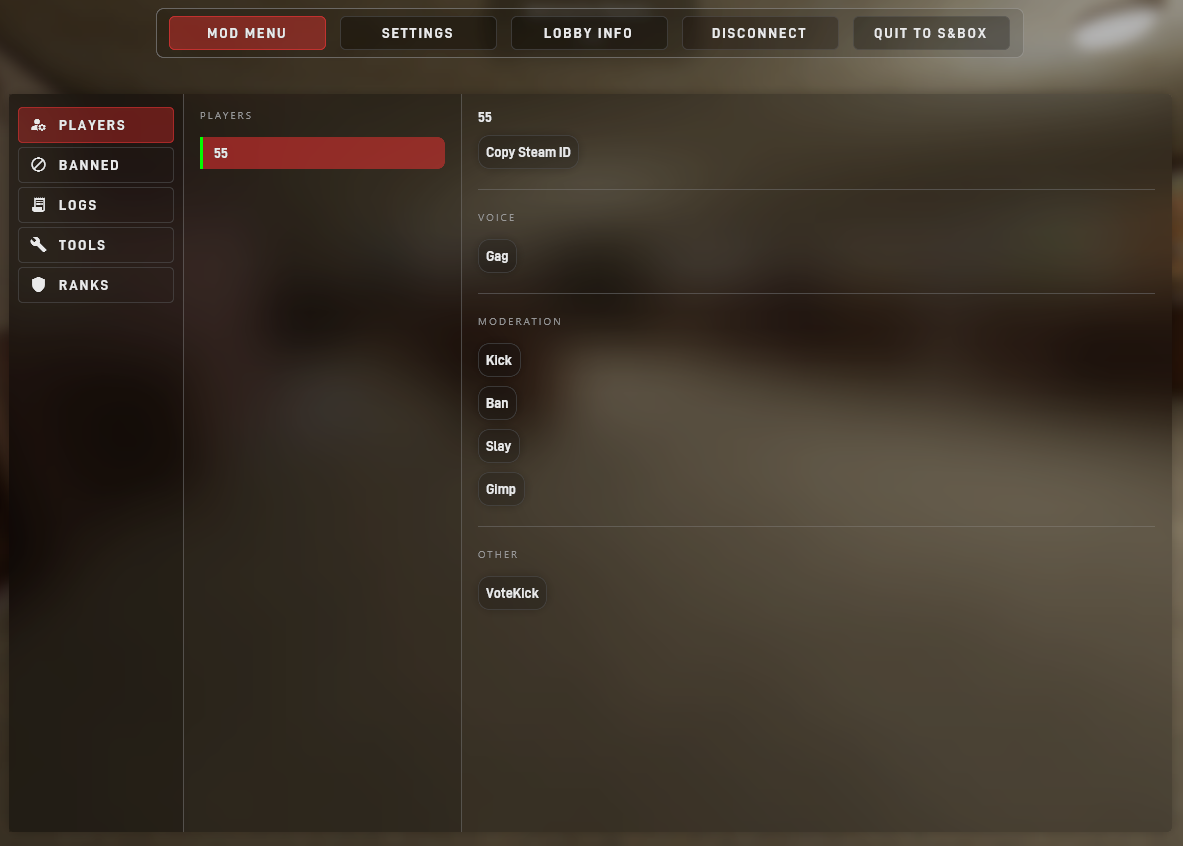Viewport: 1183px width, 846px height.
Task: Gag the selected player's voice
Action: pos(497,257)
